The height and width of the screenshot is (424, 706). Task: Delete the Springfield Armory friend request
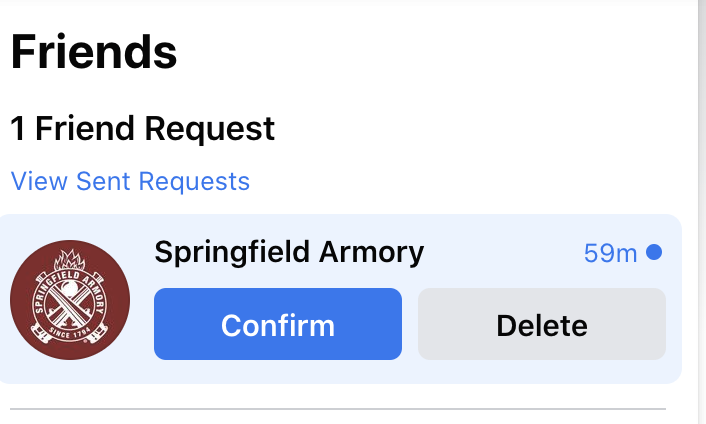coord(542,324)
